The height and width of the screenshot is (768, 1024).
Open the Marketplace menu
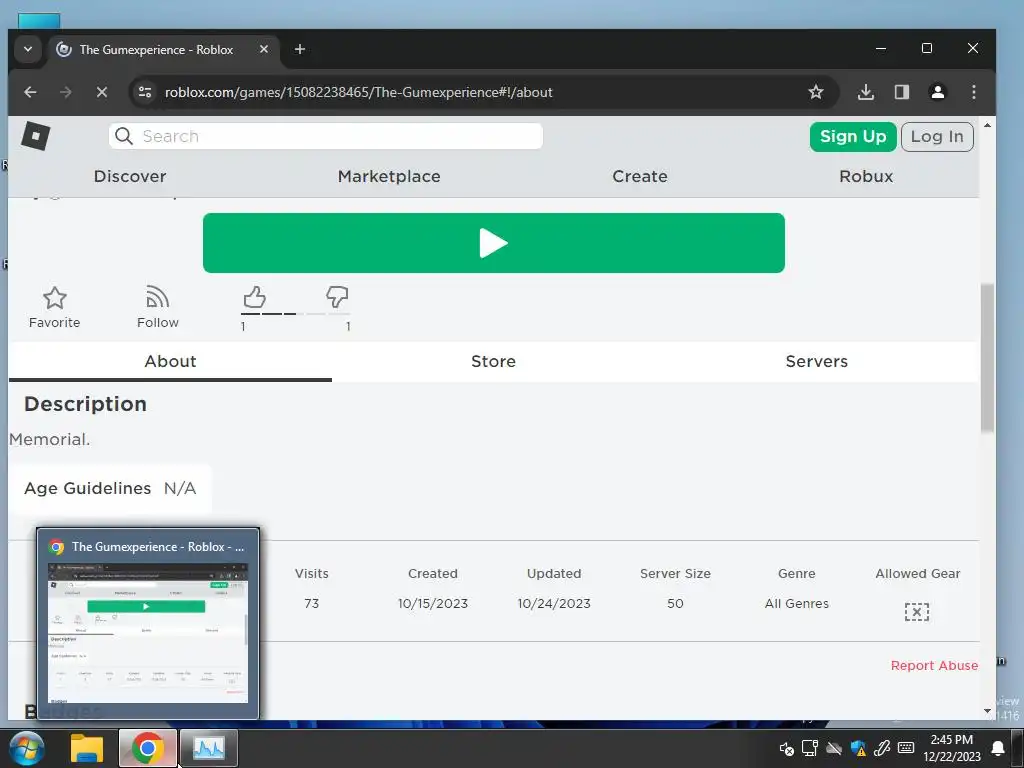click(x=389, y=176)
